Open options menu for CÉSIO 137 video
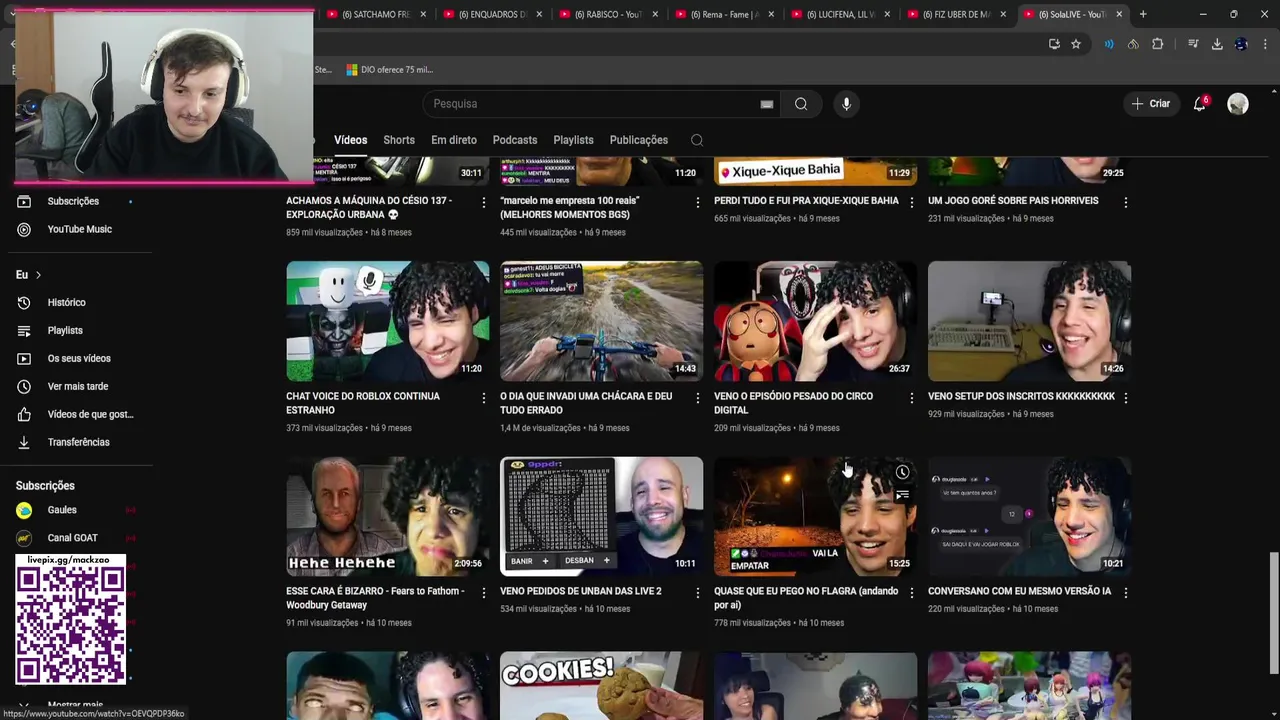 click(x=483, y=202)
